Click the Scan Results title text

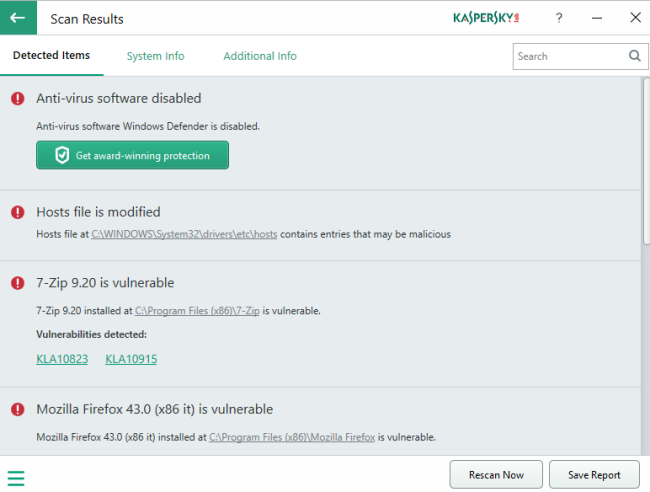click(87, 19)
